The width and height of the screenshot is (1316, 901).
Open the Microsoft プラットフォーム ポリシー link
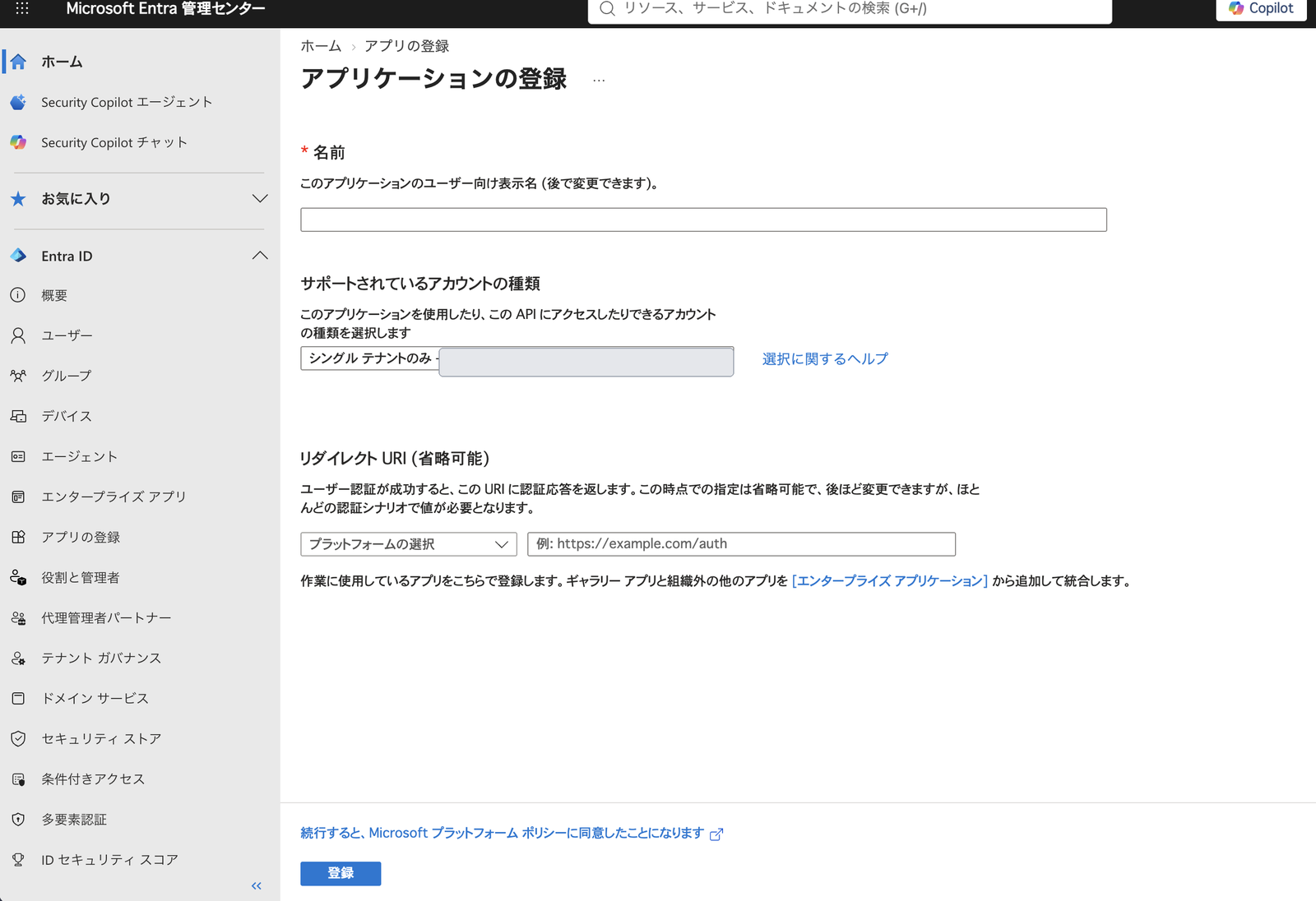pos(503,834)
